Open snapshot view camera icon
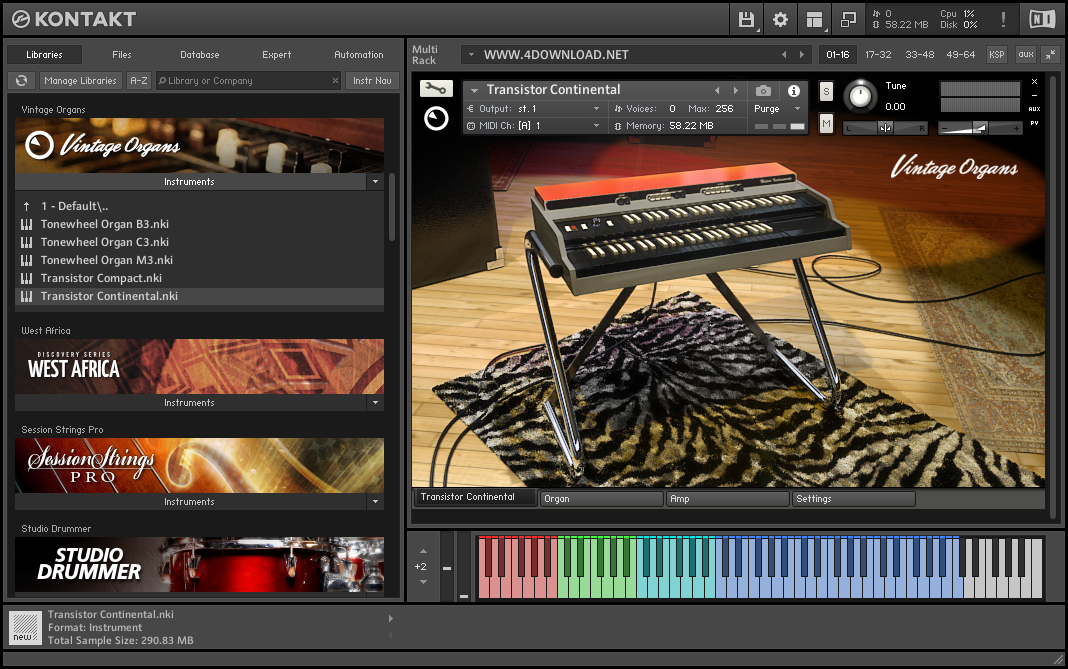 tap(764, 91)
